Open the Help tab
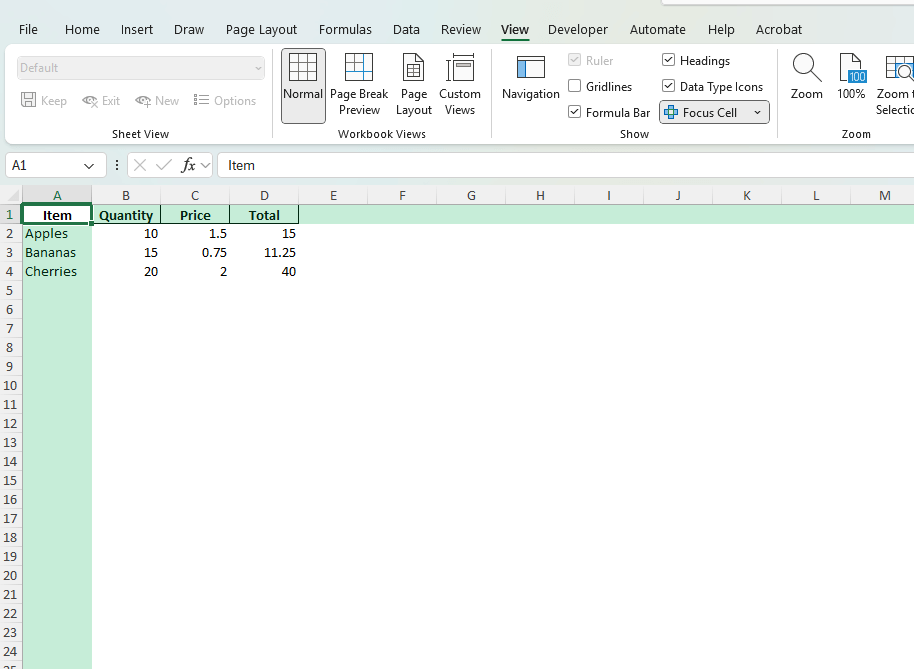 pyautogui.click(x=721, y=30)
